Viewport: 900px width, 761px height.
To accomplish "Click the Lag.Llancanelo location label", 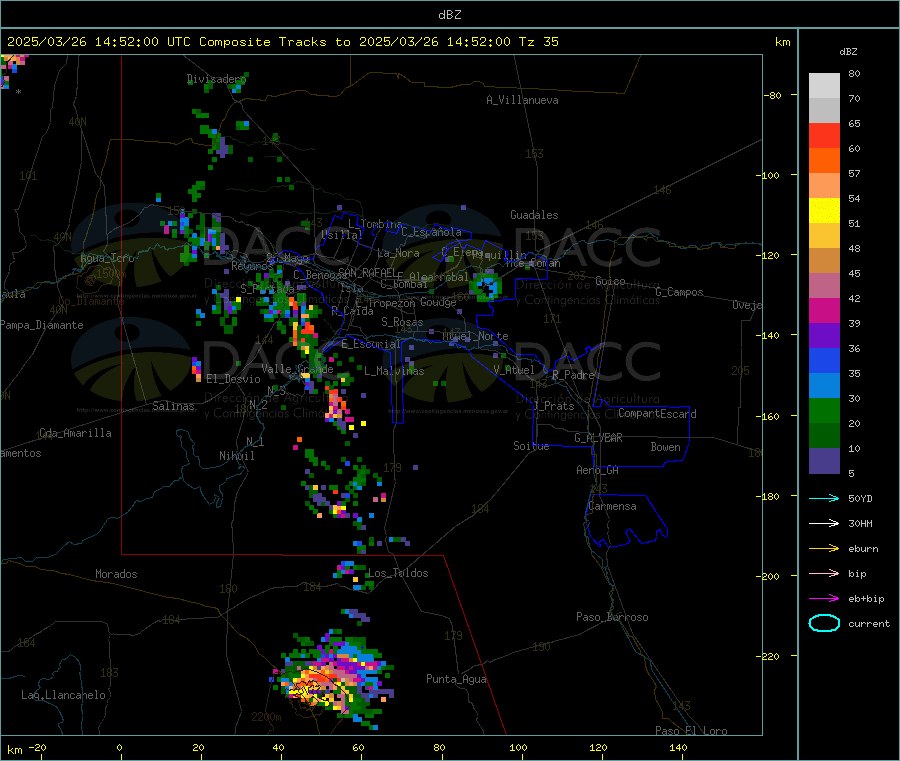I will tap(63, 695).
